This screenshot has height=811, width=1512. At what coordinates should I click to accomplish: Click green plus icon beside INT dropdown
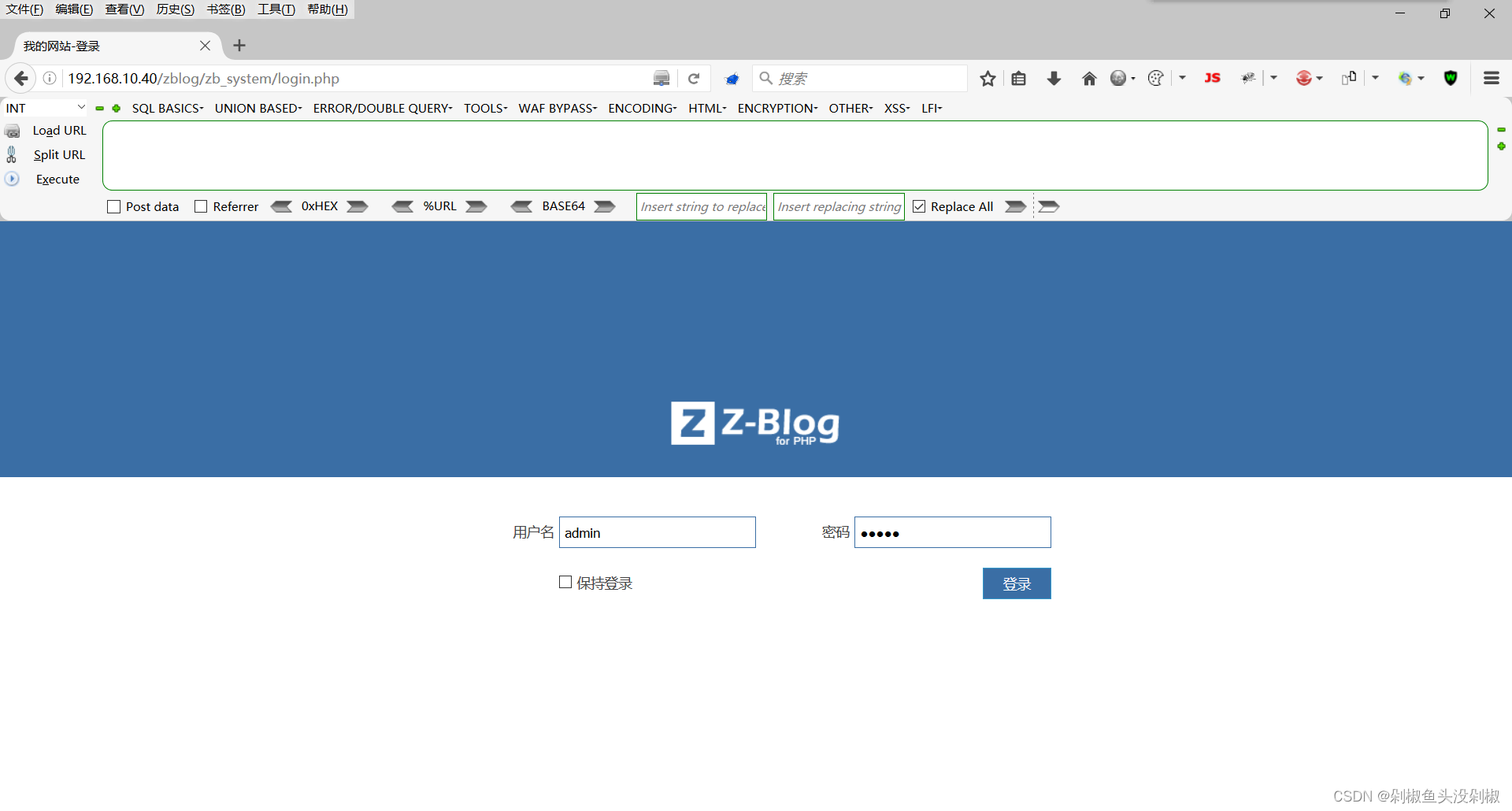pyautogui.click(x=117, y=109)
